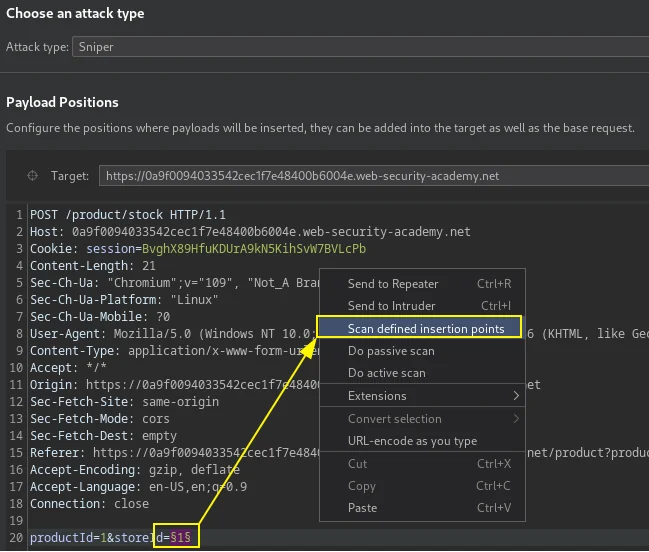
Task: Click the session cookie value text
Action: 254,249
